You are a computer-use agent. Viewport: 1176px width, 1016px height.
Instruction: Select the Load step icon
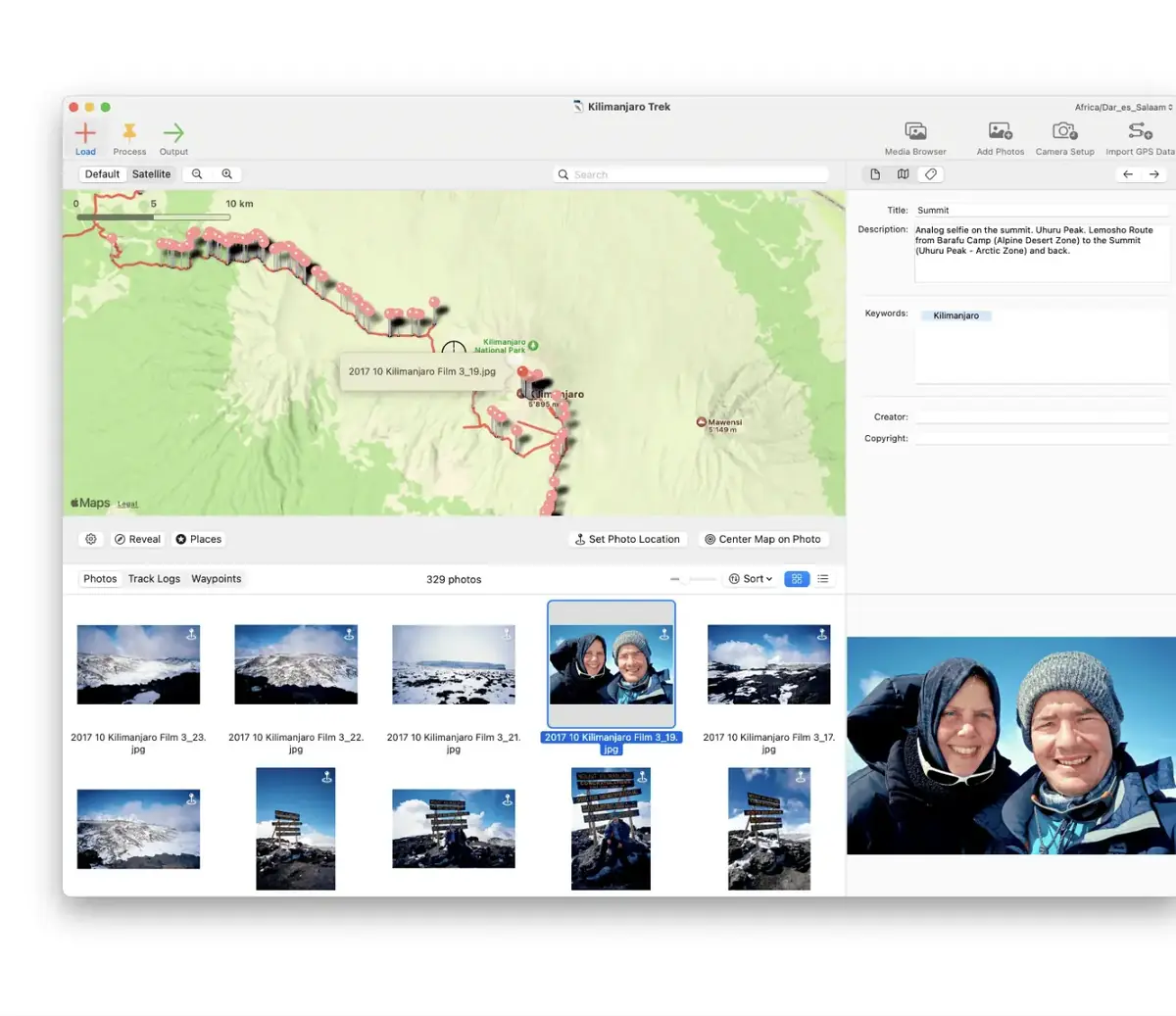coord(85,135)
